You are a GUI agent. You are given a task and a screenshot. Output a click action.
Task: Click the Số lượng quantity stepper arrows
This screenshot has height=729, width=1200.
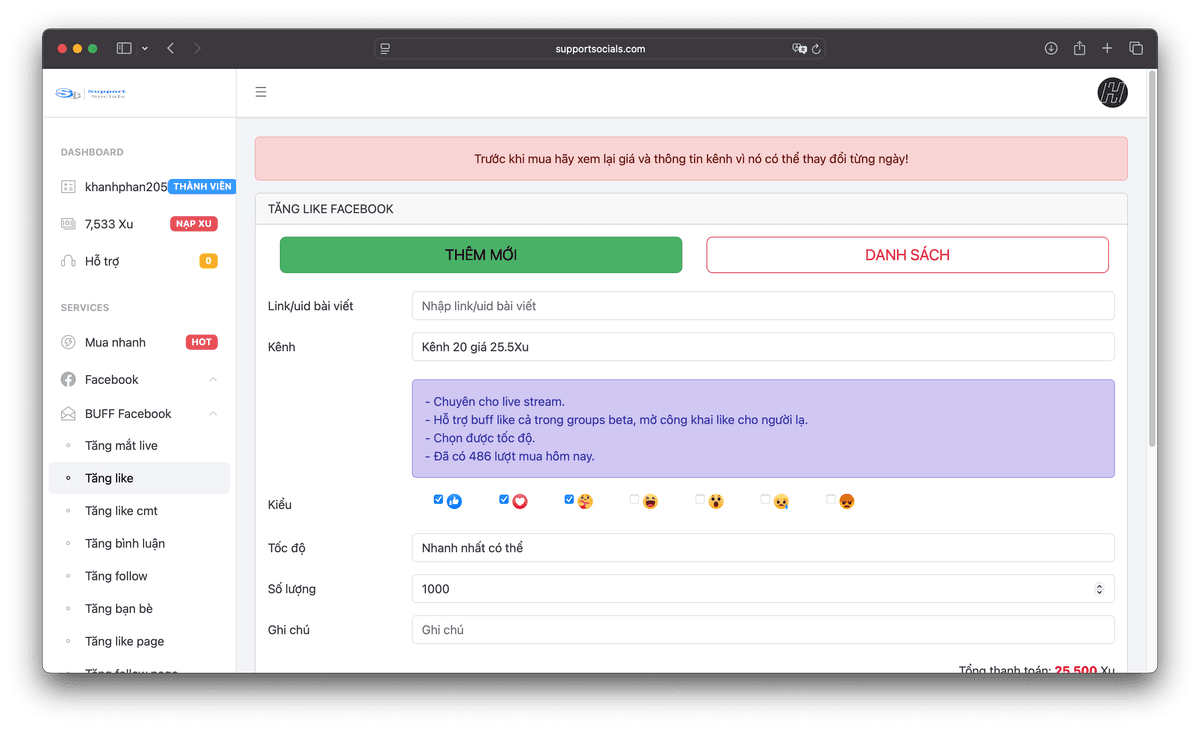point(1100,589)
